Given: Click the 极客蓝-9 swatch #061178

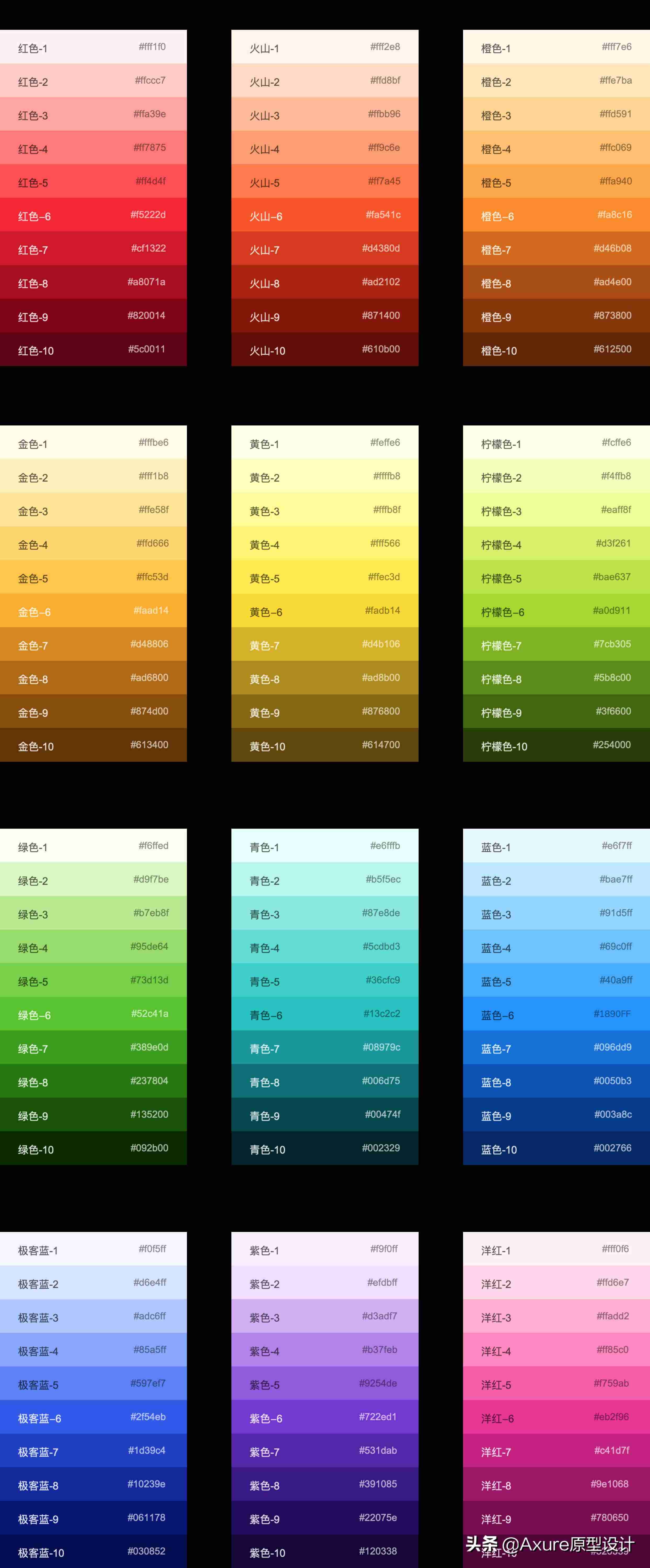Looking at the screenshot, I should (x=93, y=1518).
